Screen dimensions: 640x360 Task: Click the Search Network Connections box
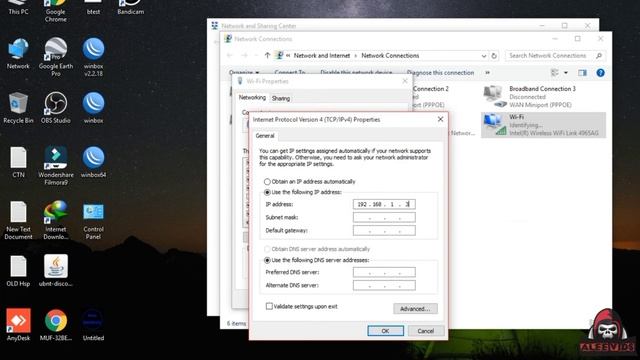coord(555,56)
